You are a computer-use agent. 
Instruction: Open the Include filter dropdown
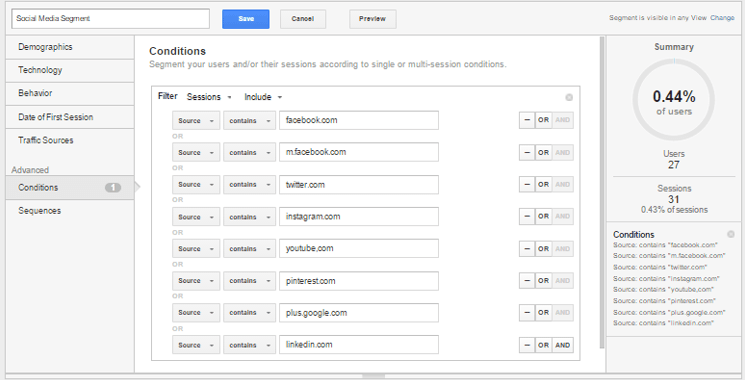point(263,97)
